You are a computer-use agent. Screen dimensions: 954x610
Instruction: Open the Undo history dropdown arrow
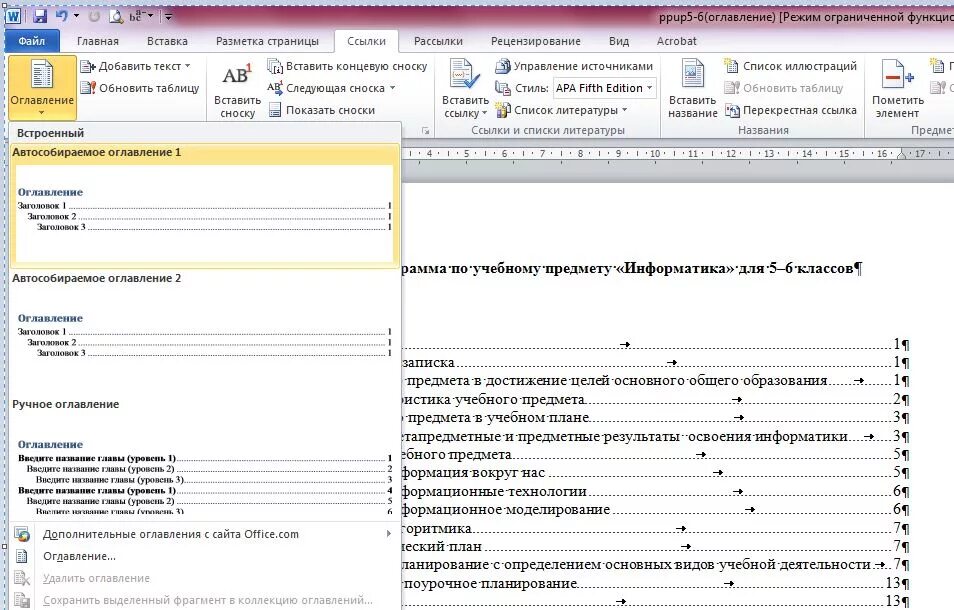tap(77, 16)
